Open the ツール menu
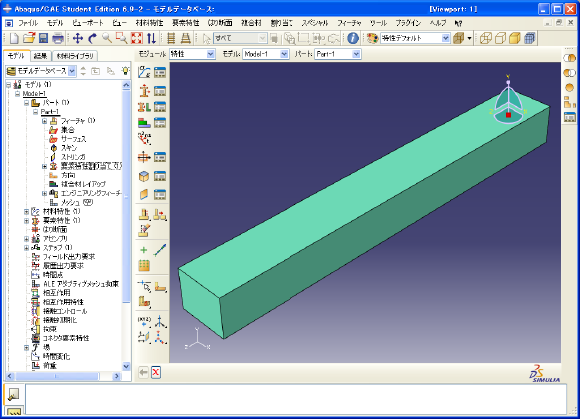The height and width of the screenshot is (419, 580). [x=378, y=23]
